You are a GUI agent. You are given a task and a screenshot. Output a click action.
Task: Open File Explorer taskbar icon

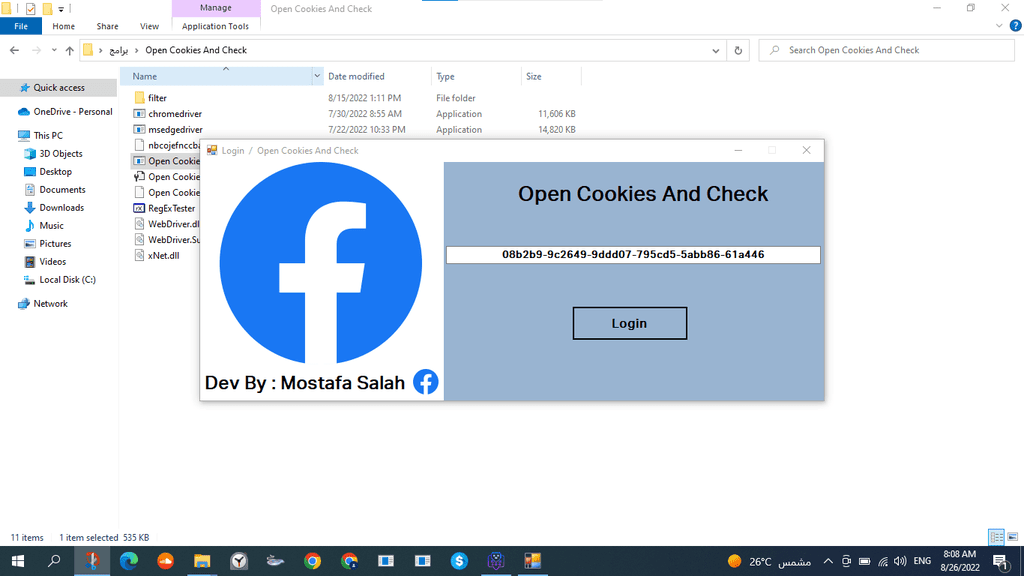click(x=202, y=561)
